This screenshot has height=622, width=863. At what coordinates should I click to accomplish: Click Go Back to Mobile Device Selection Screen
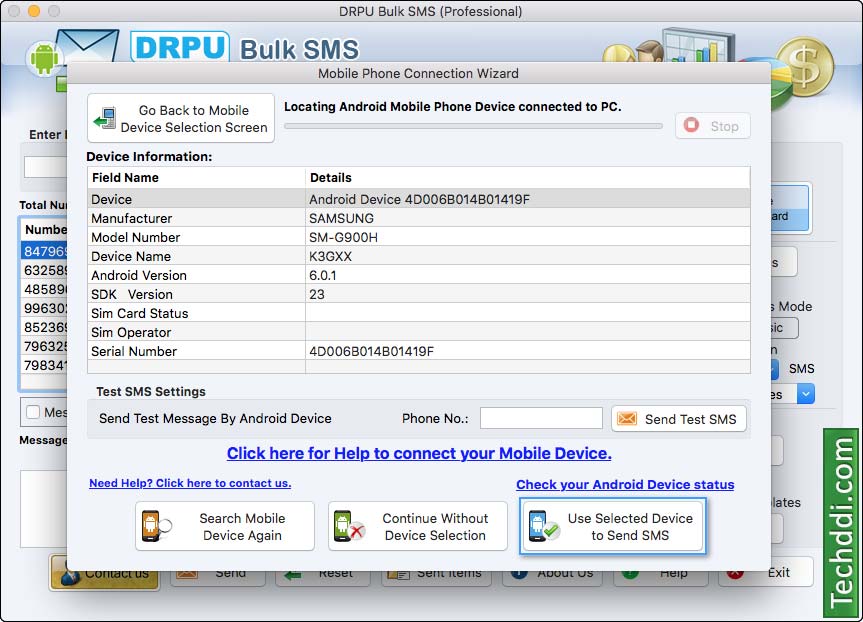181,118
